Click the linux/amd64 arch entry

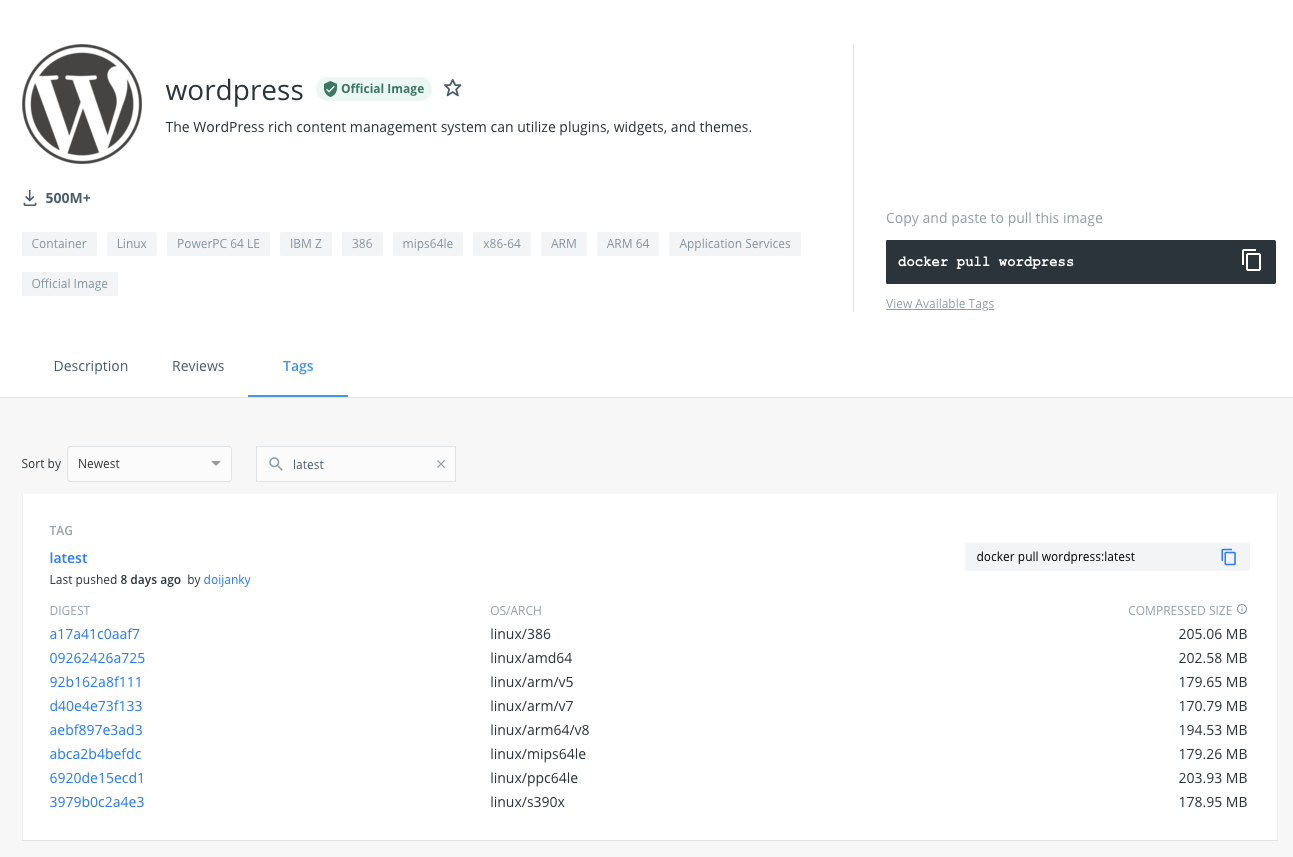coord(531,658)
